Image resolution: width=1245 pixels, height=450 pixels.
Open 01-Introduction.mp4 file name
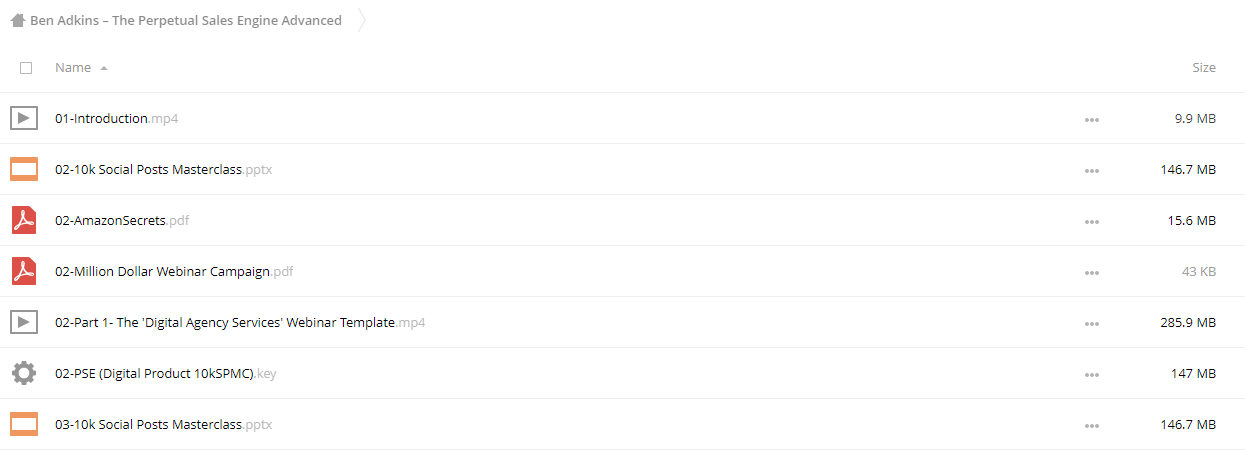coord(117,118)
